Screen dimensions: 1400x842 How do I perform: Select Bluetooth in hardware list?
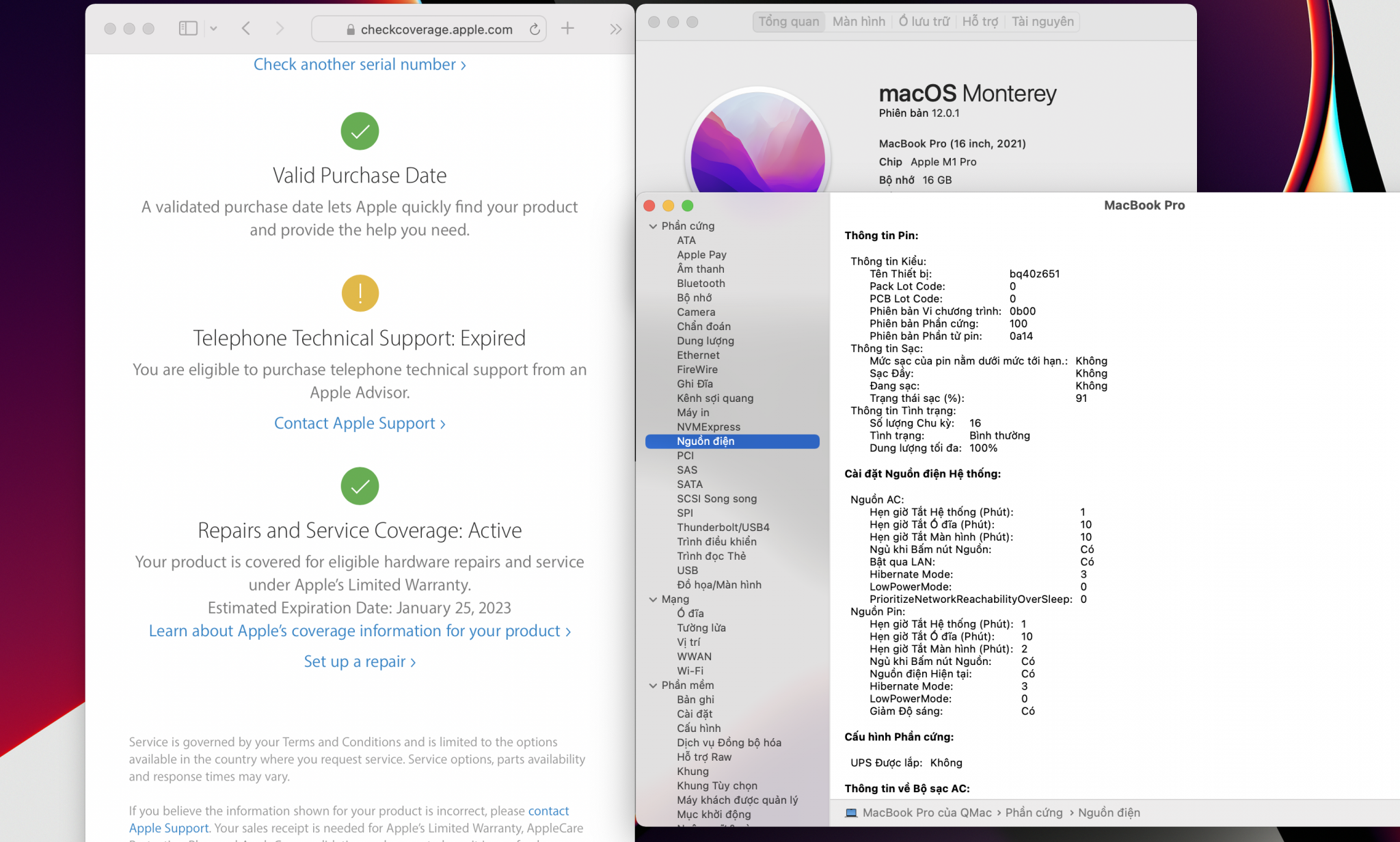pos(701,284)
